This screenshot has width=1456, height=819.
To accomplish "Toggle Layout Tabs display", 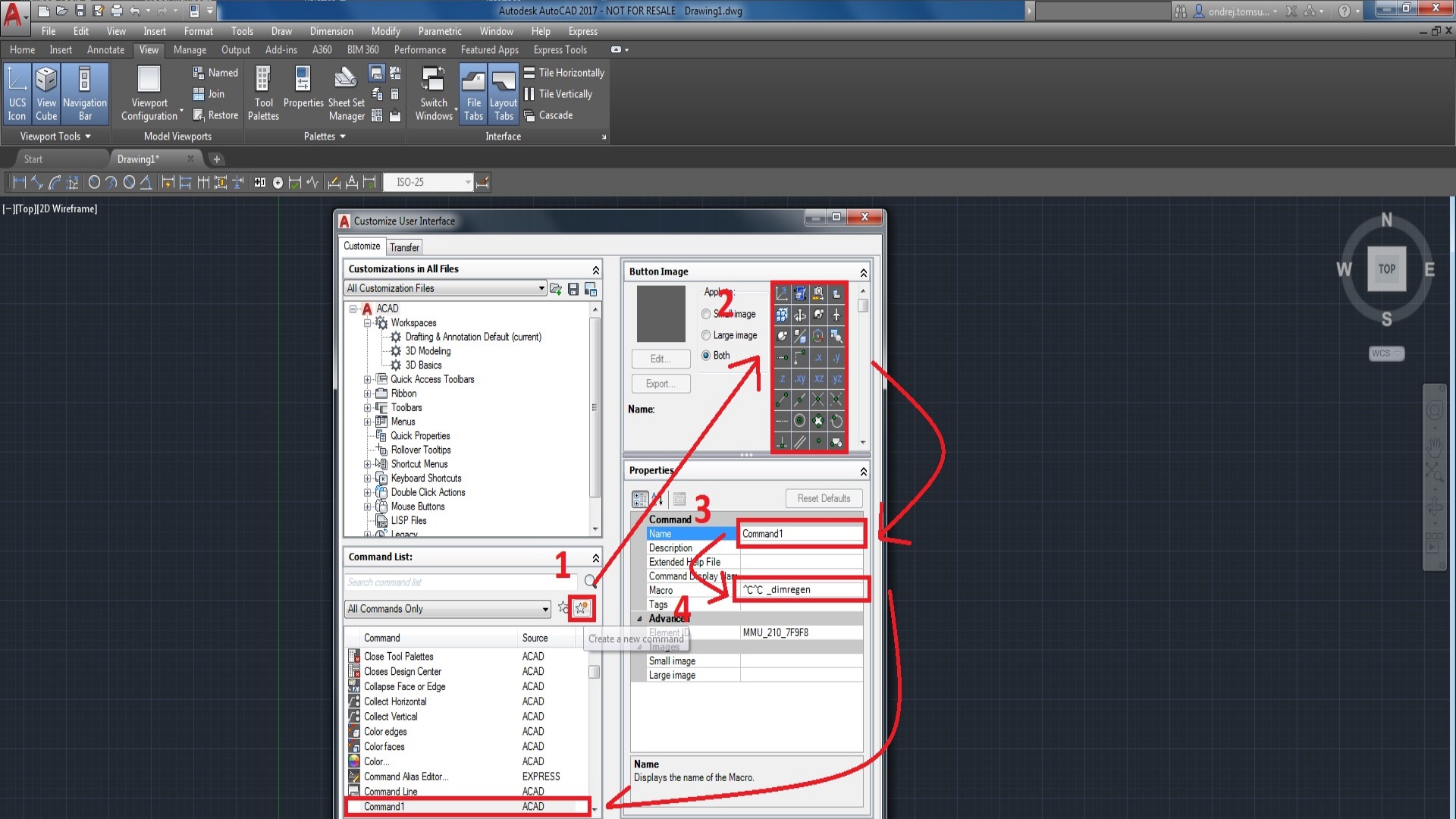I will click(x=504, y=93).
